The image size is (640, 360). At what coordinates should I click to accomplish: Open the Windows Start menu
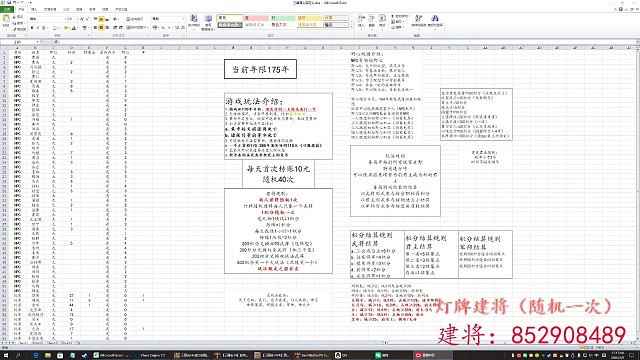tap(6, 356)
